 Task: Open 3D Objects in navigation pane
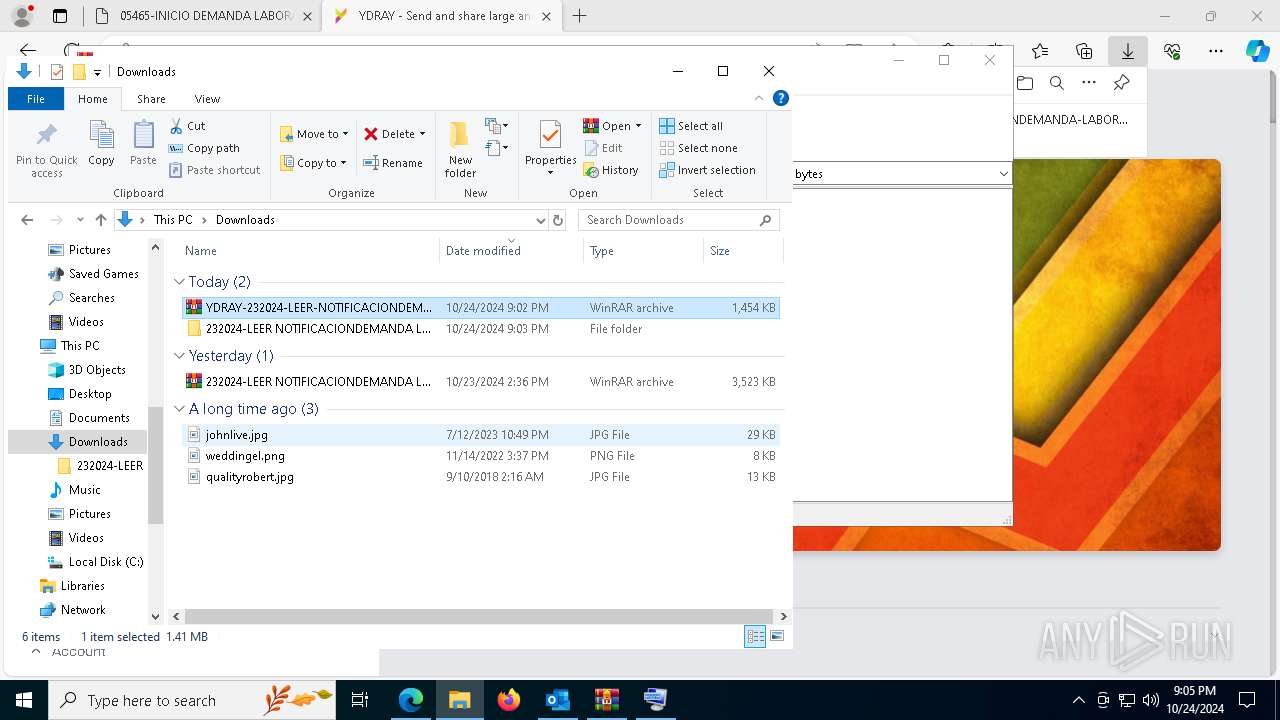click(97, 370)
